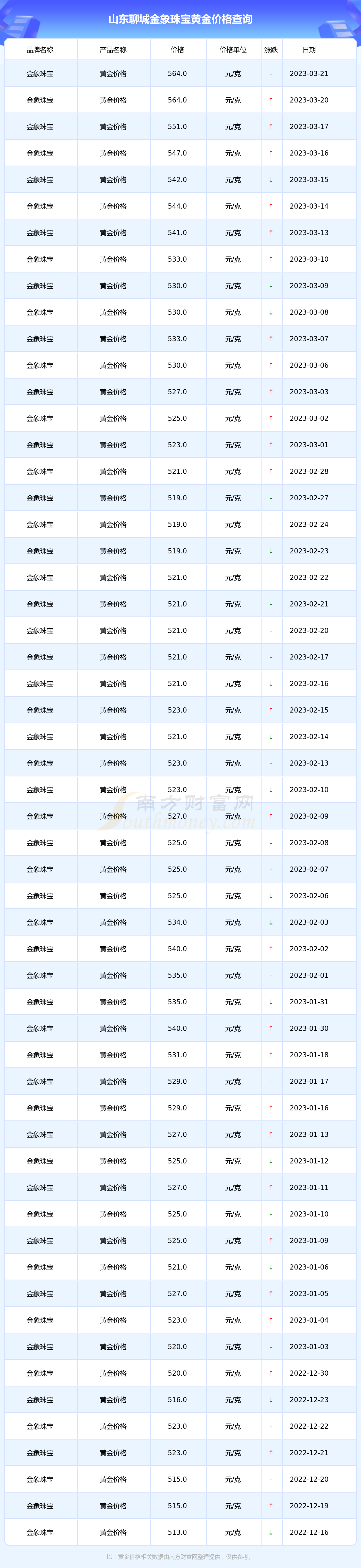Click the up arrow for 2023-03-13
This screenshot has height=1568, width=361.
(x=271, y=233)
